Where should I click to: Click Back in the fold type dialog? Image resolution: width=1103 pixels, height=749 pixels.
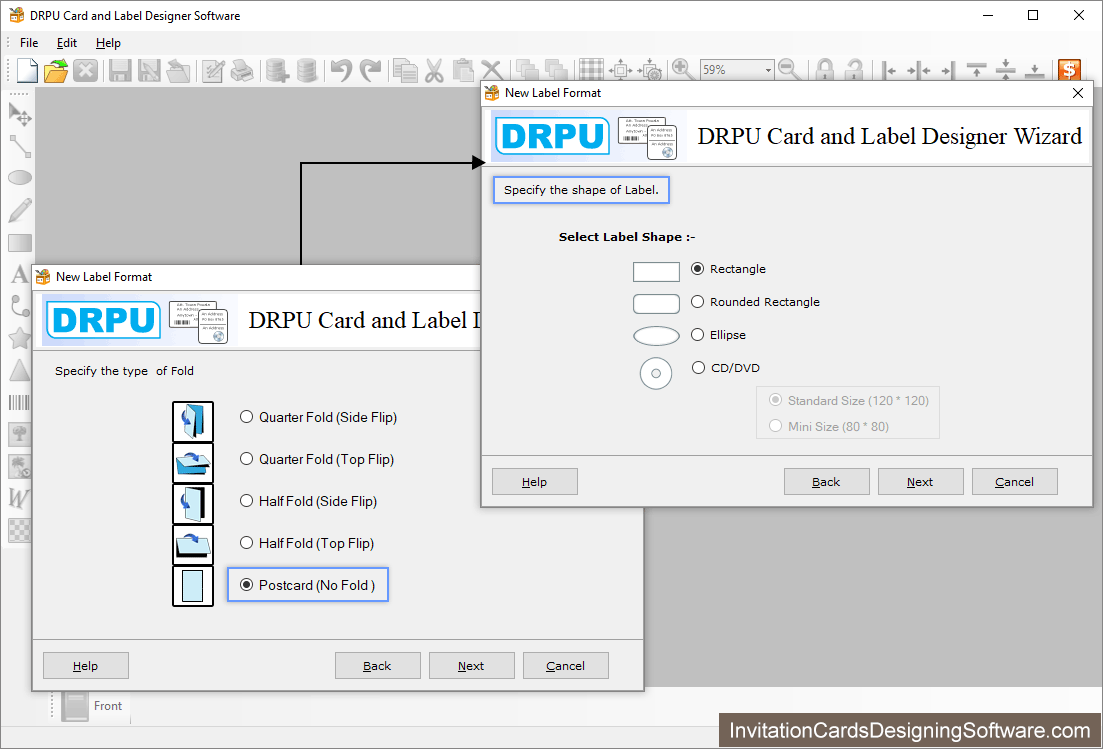pos(378,665)
